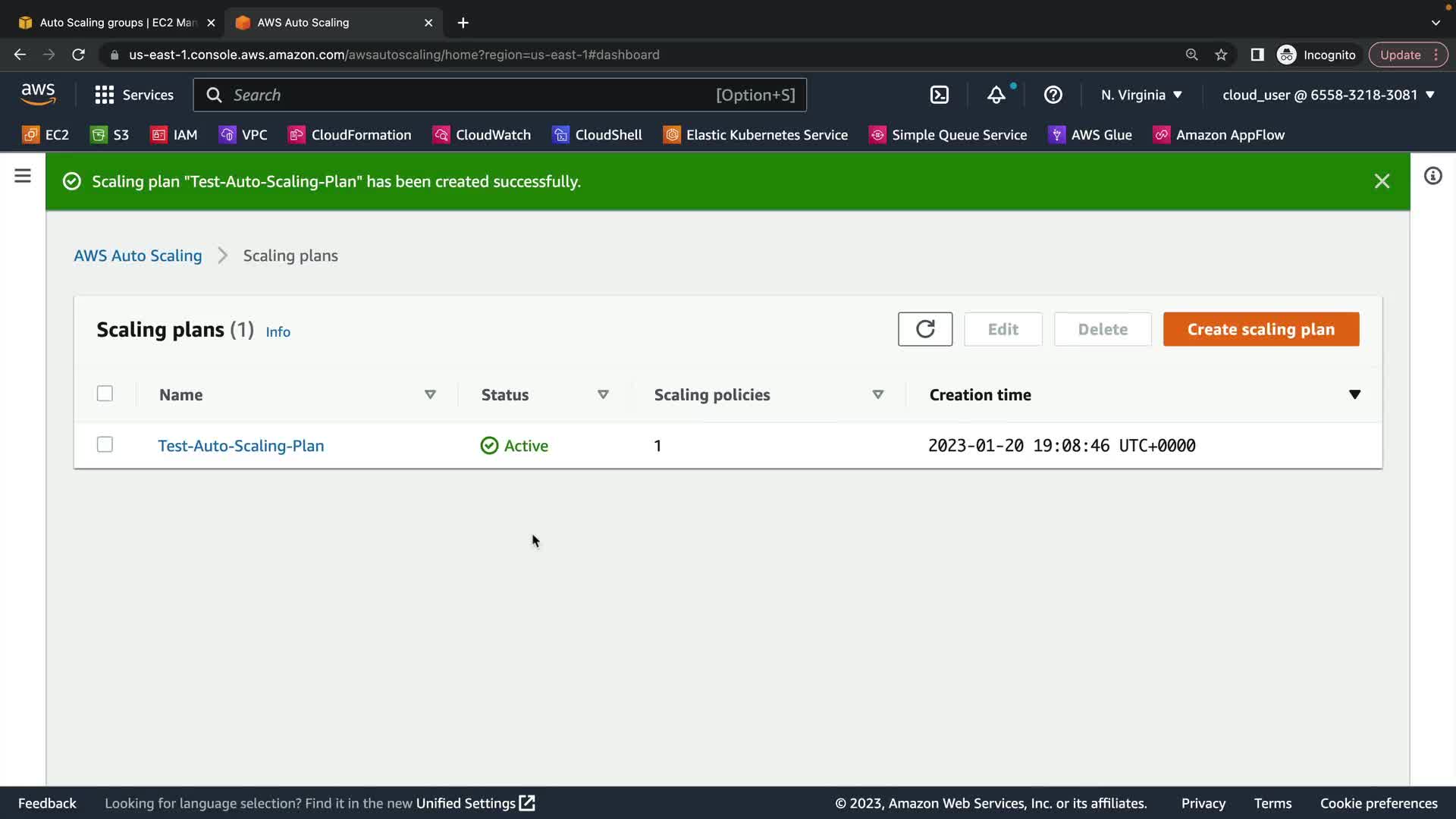Sort by Creation time column arrow
1456x819 pixels.
point(1354,394)
